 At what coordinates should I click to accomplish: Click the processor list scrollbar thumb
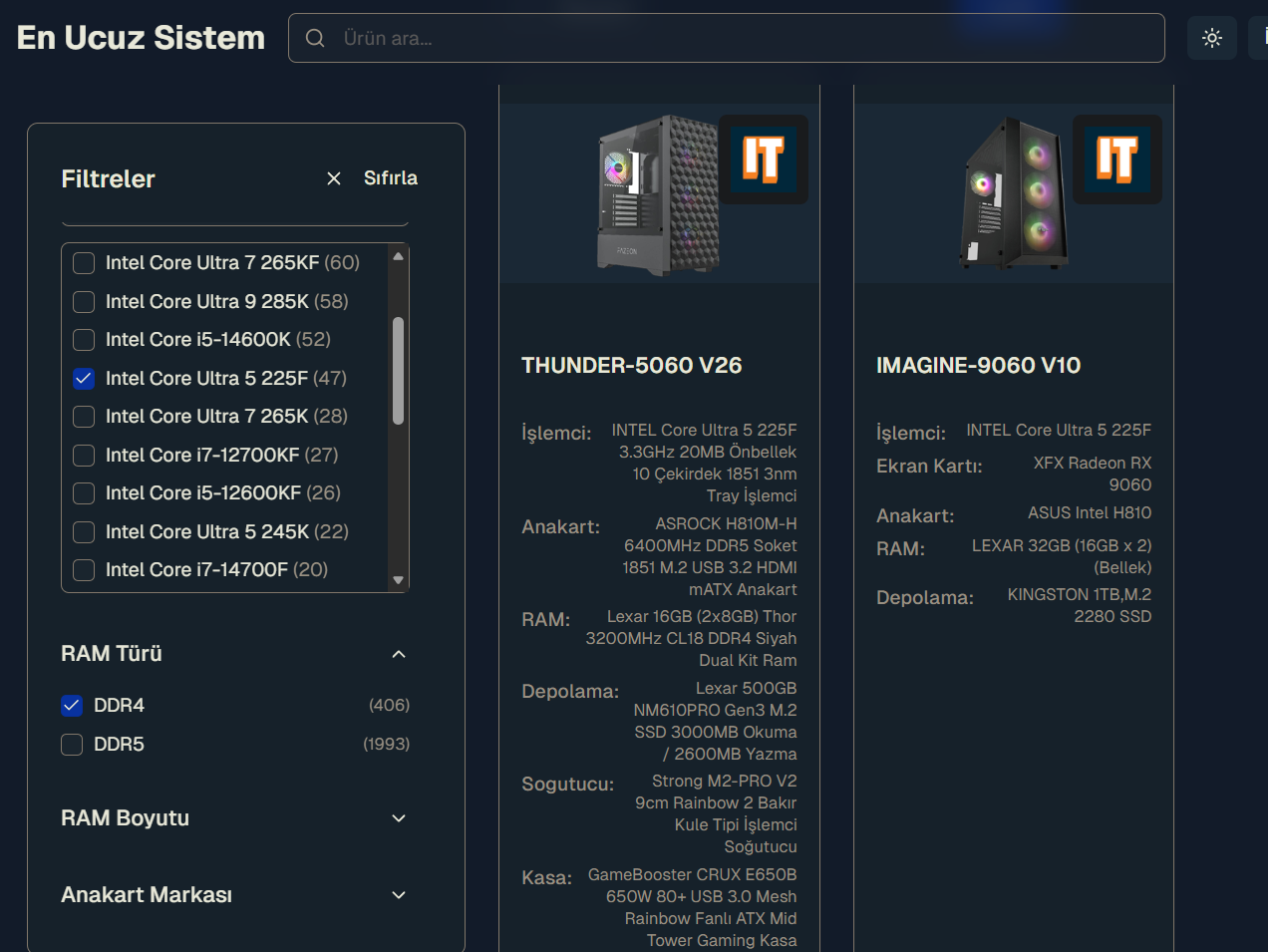(x=399, y=371)
